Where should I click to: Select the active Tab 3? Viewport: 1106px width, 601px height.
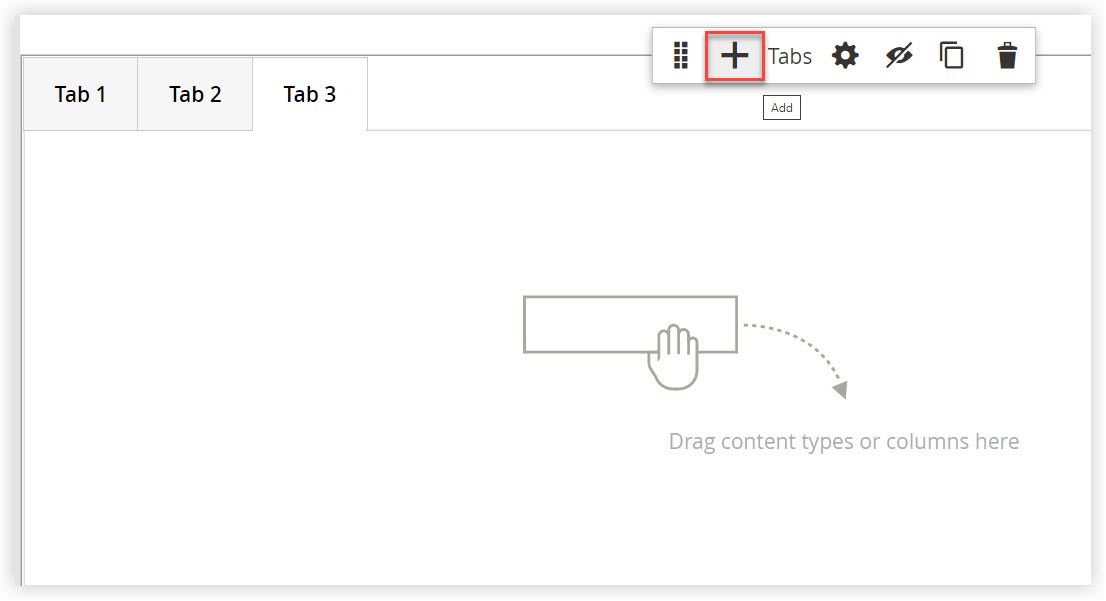(x=309, y=93)
